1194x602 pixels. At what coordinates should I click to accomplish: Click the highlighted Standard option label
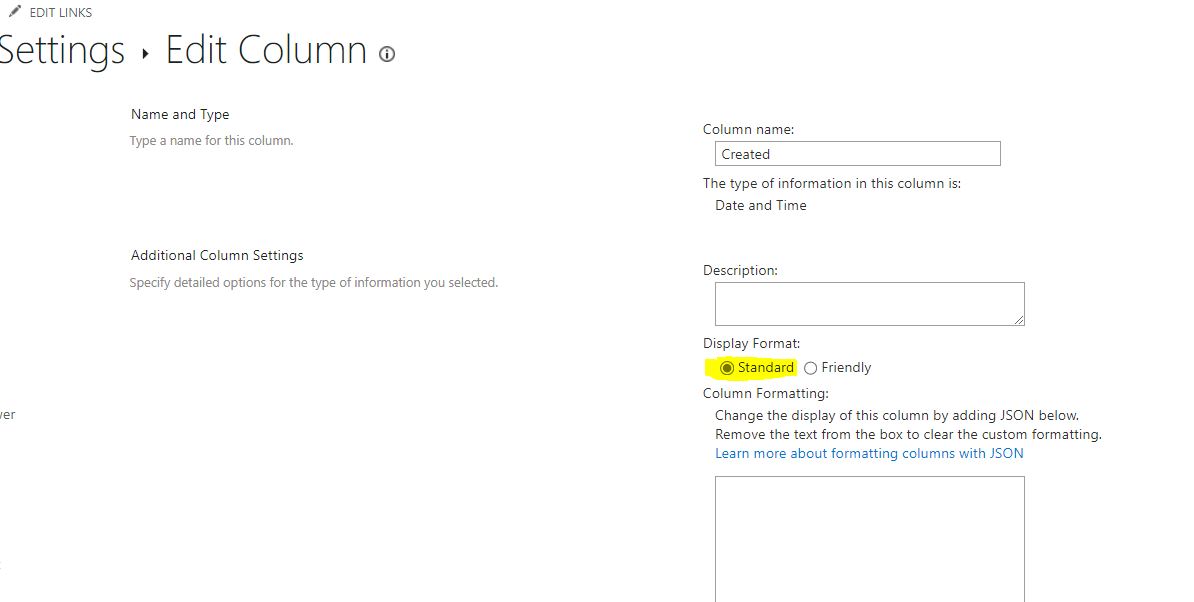click(765, 368)
